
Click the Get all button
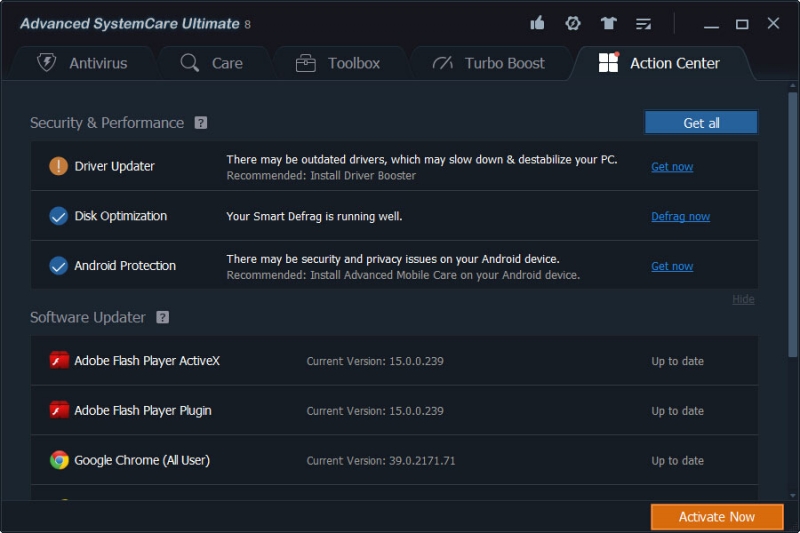701,122
